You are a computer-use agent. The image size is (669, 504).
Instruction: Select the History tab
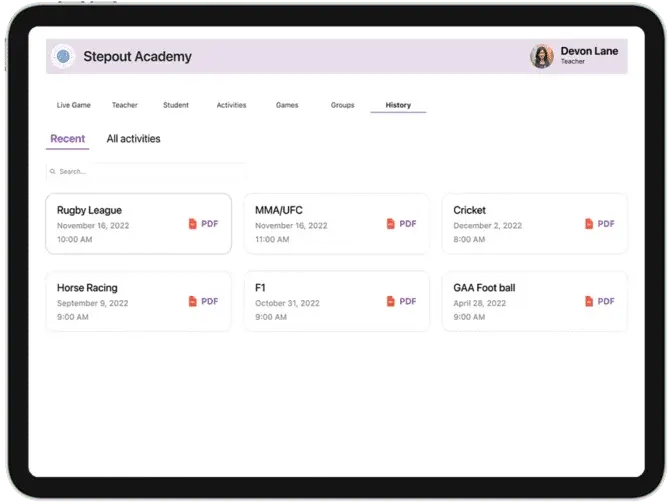398,105
